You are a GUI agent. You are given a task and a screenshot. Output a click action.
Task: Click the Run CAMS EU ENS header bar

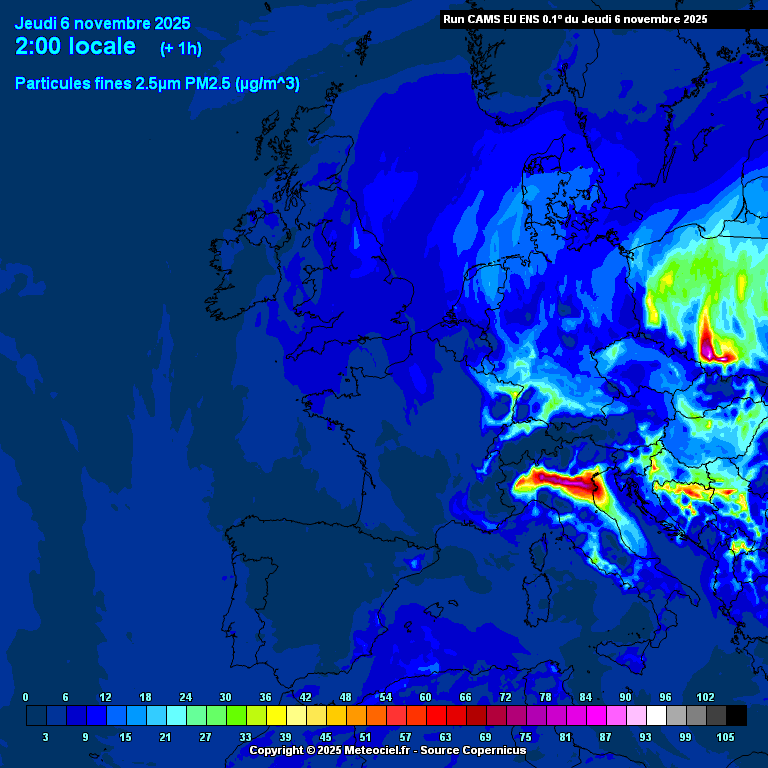click(x=575, y=19)
